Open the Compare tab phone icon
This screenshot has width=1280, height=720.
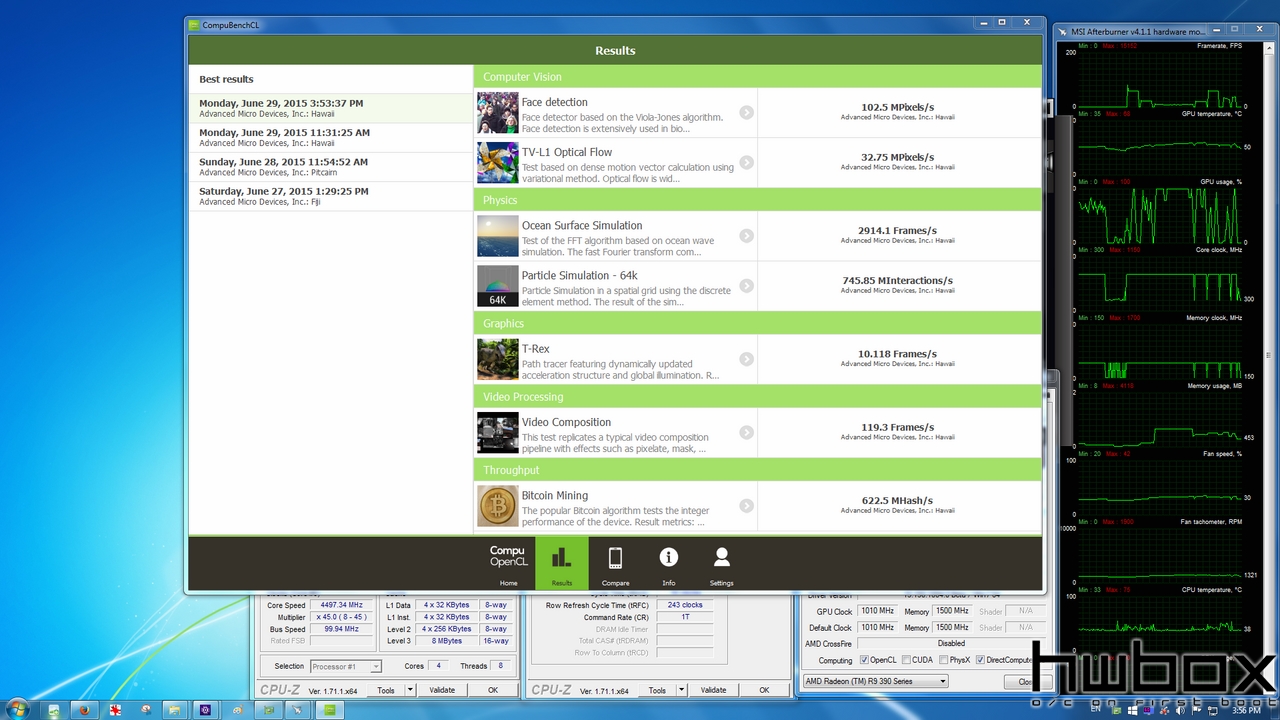(x=615, y=558)
